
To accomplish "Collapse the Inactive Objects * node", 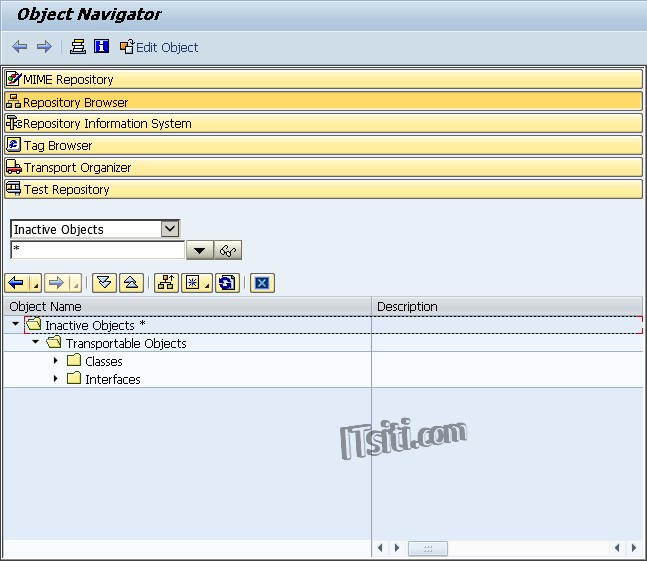I will 16,324.
